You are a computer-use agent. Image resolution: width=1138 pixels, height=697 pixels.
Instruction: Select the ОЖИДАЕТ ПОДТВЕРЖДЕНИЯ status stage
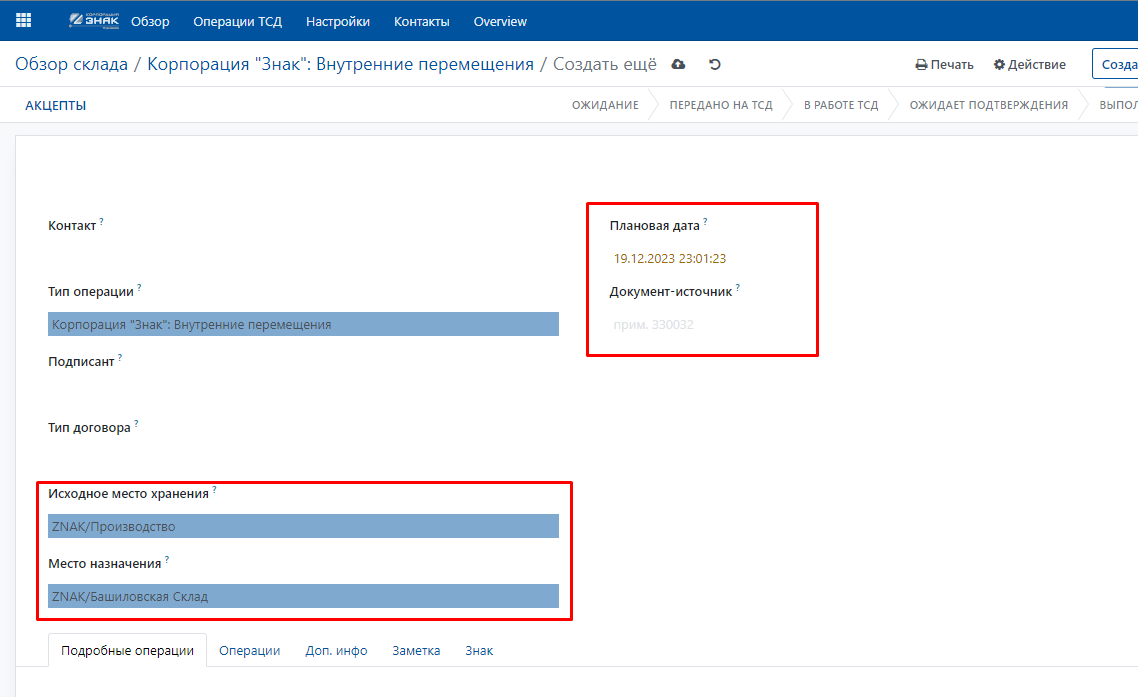(988, 105)
